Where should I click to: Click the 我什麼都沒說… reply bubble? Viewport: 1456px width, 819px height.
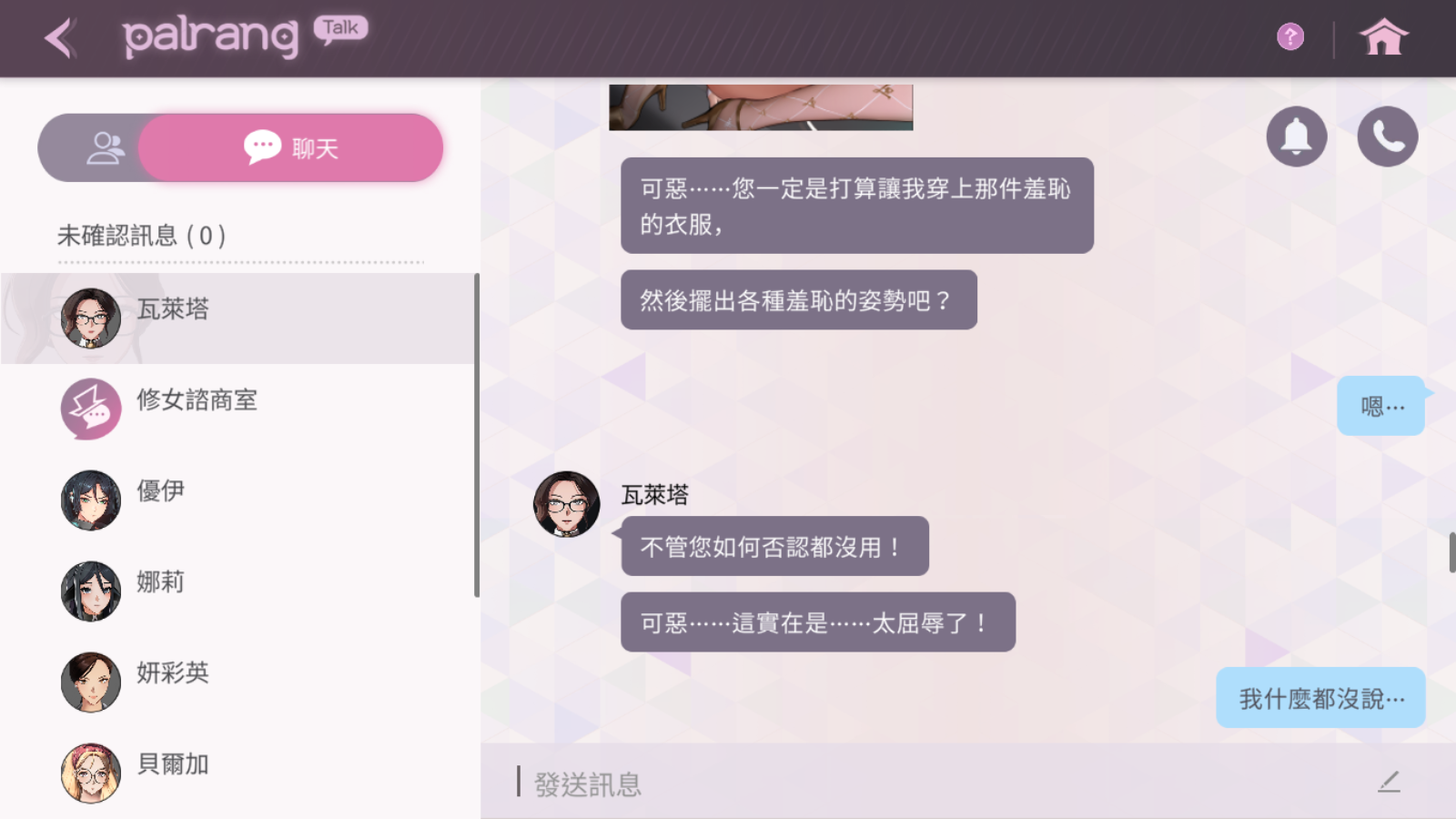1321,698
